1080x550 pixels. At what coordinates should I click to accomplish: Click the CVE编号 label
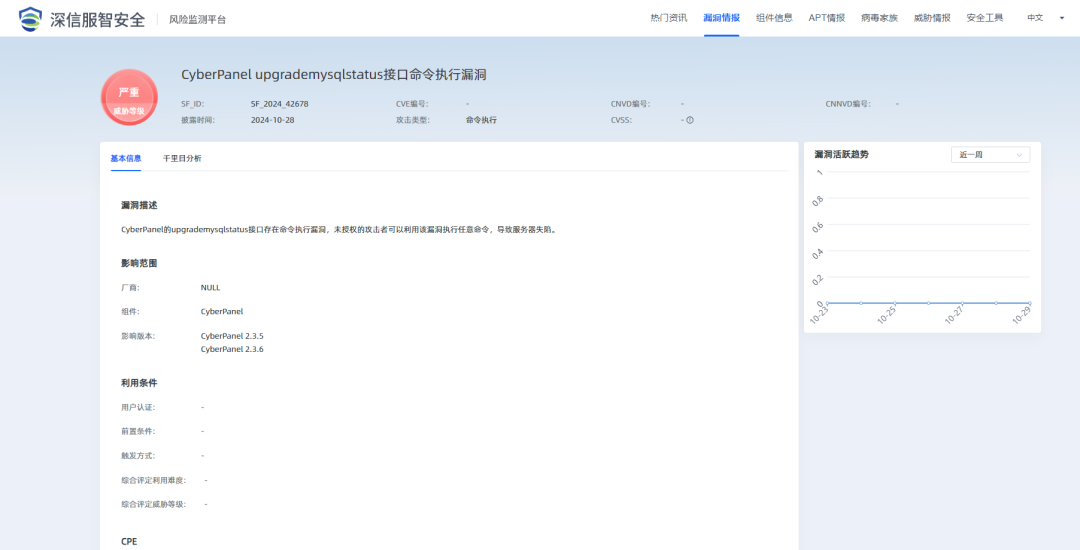[x=412, y=104]
